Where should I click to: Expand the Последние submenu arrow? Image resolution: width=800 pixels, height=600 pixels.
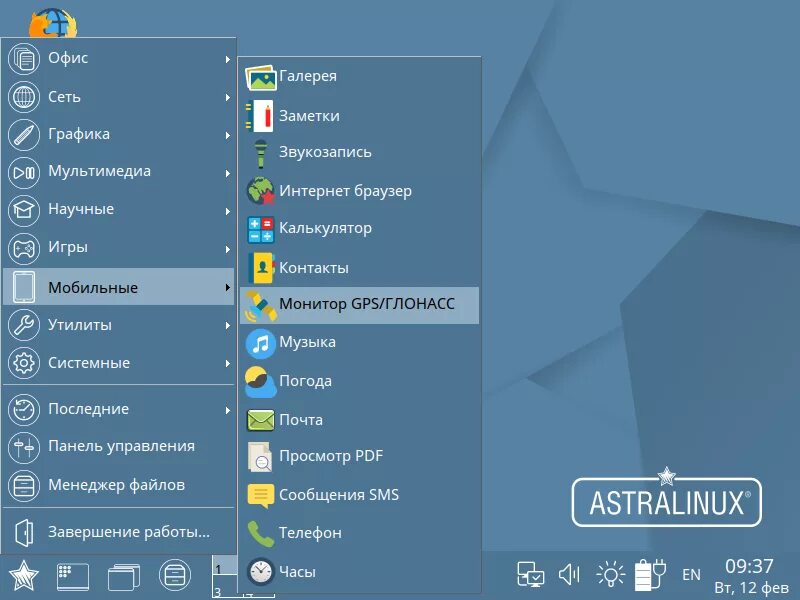coord(228,410)
